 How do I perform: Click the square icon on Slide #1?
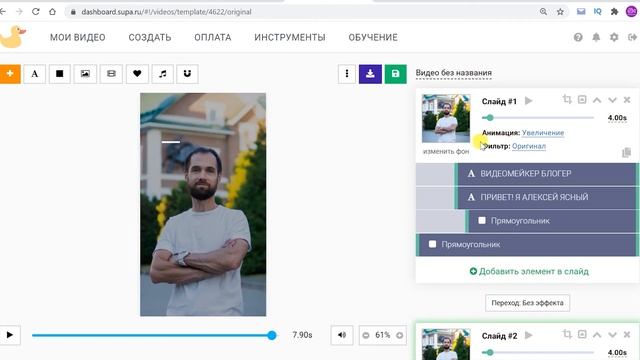582,99
